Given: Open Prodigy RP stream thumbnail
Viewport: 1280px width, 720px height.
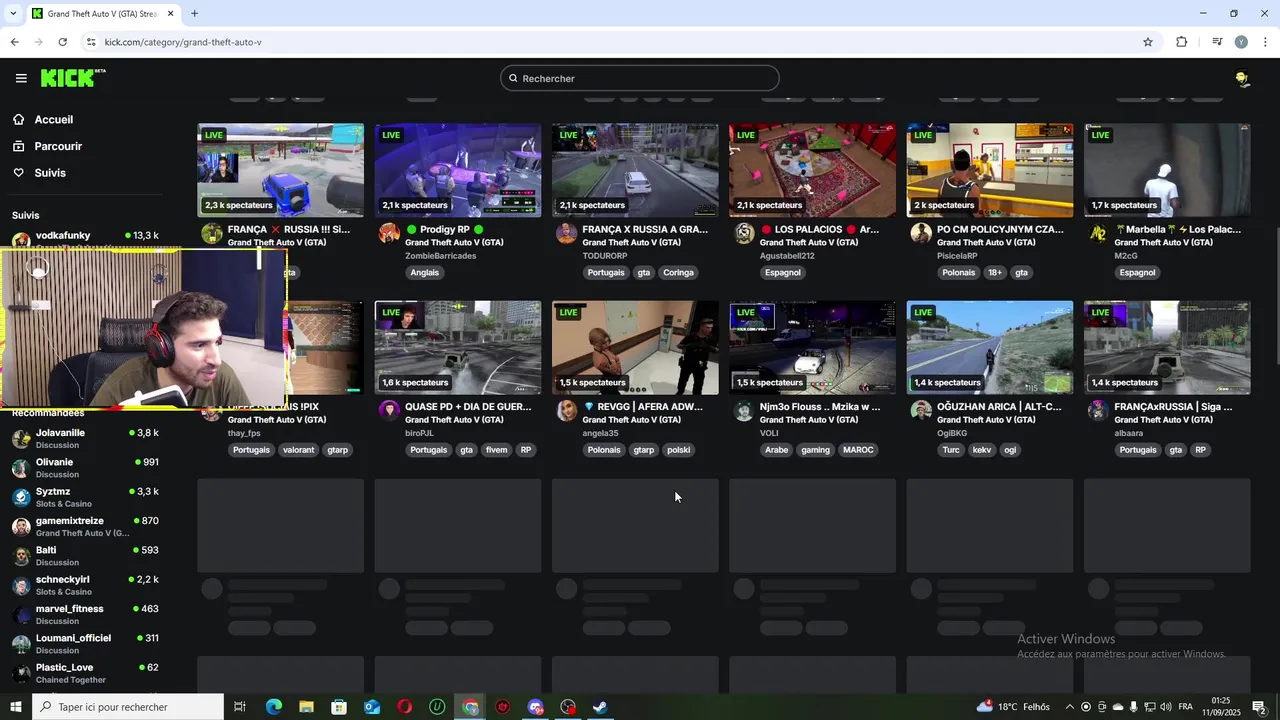Looking at the screenshot, I should click(x=458, y=170).
